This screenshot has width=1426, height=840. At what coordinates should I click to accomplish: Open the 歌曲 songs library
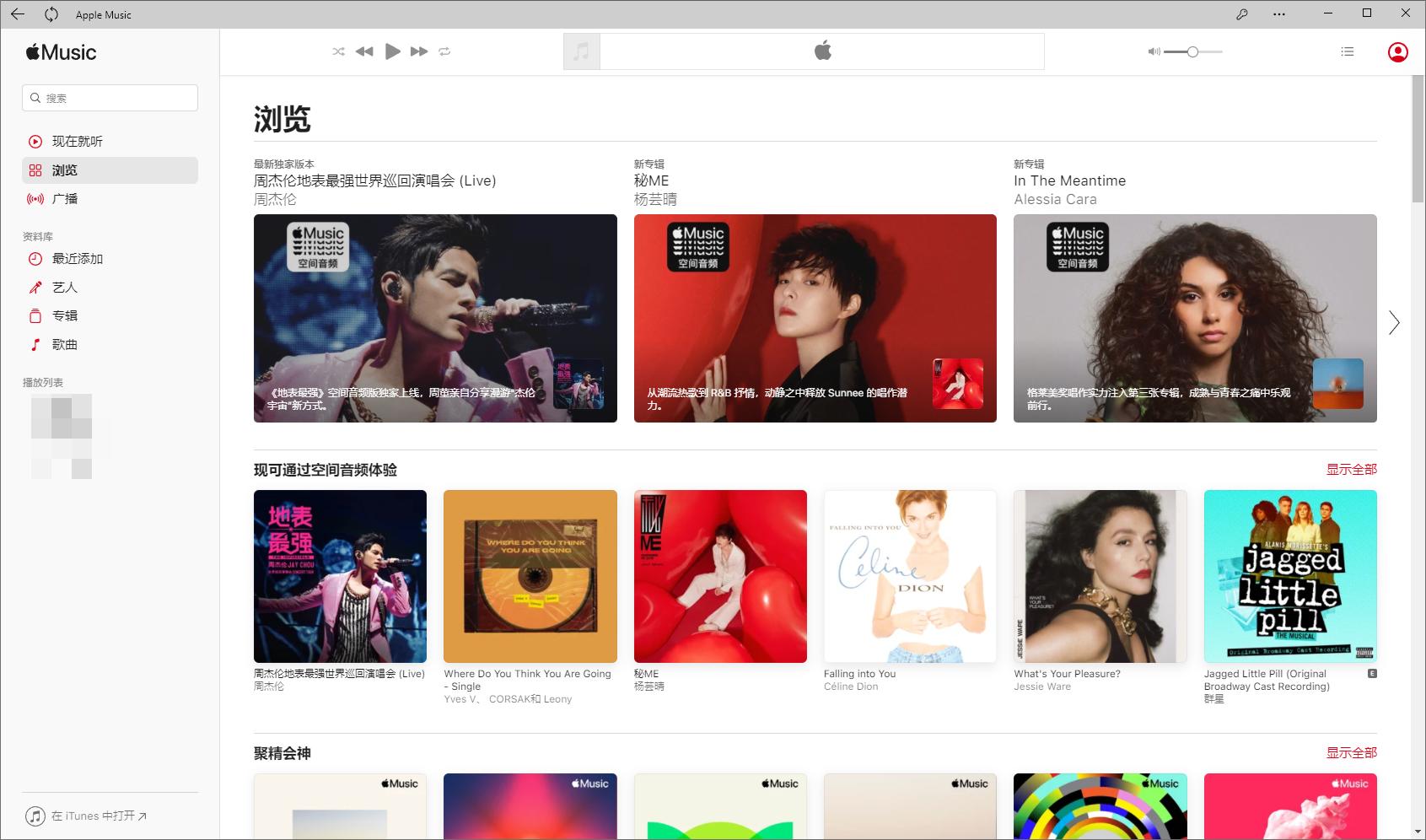110,345
